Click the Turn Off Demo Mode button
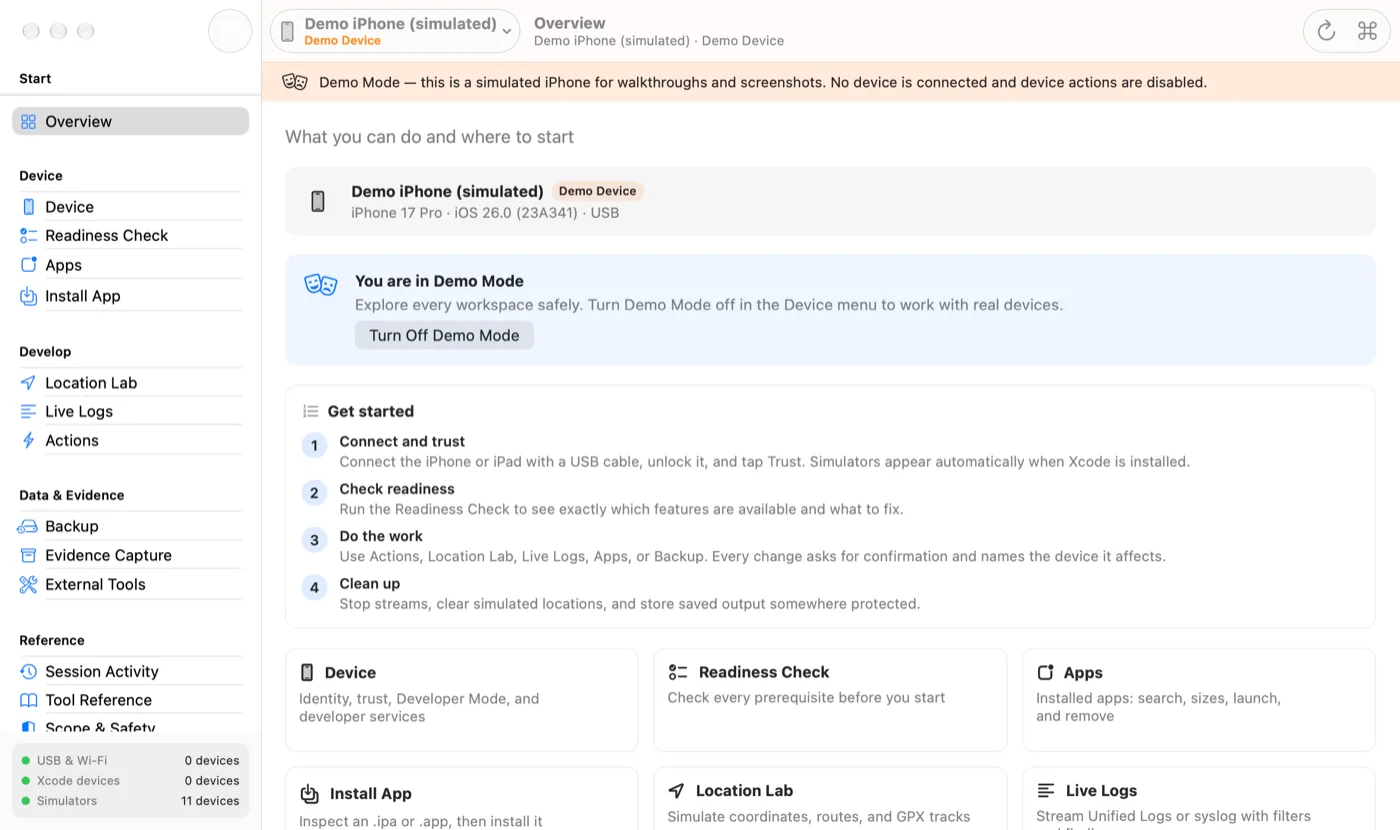Viewport: 1400px width, 830px height. [444, 335]
